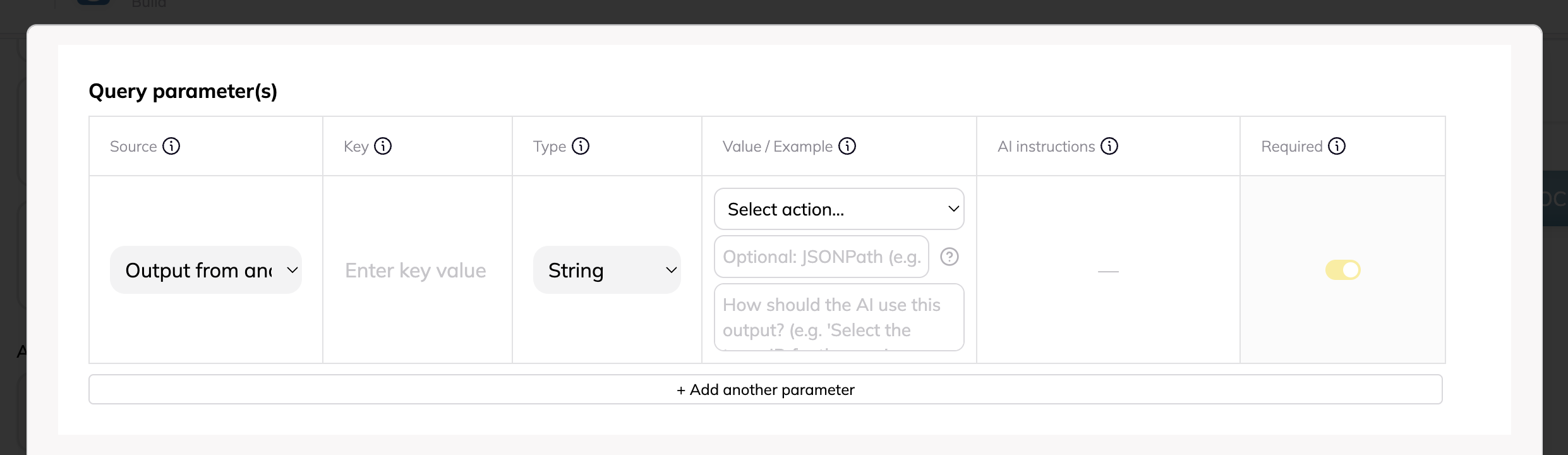Click the info icon next to Source

(x=171, y=146)
